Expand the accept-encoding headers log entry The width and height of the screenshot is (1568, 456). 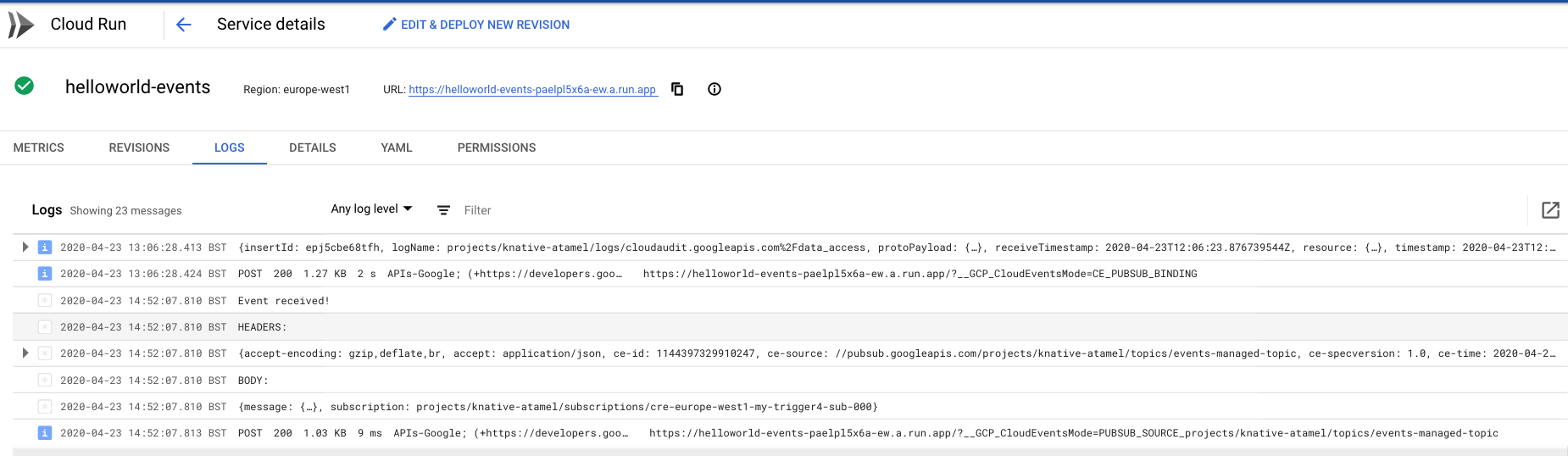tap(25, 353)
